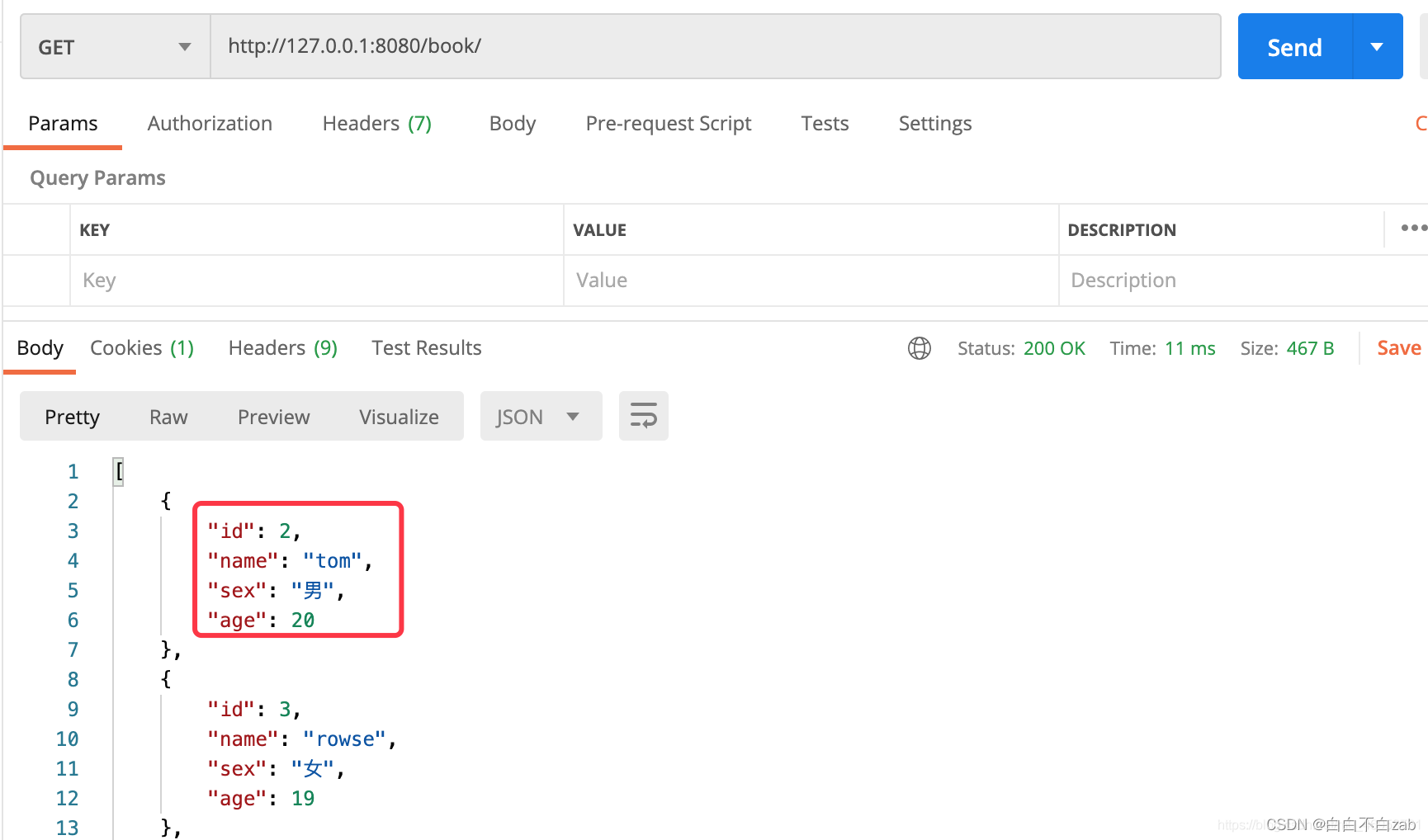Click the "sex": "男" line

pyautogui.click(x=276, y=591)
